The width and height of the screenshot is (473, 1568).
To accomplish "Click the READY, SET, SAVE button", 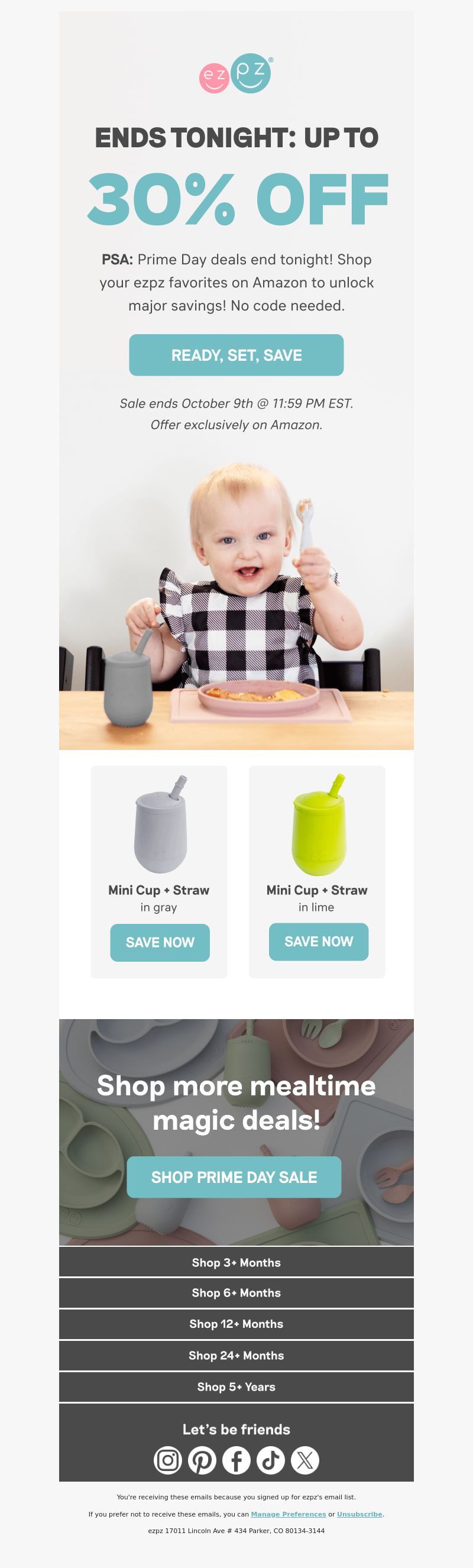I will coord(236,355).
